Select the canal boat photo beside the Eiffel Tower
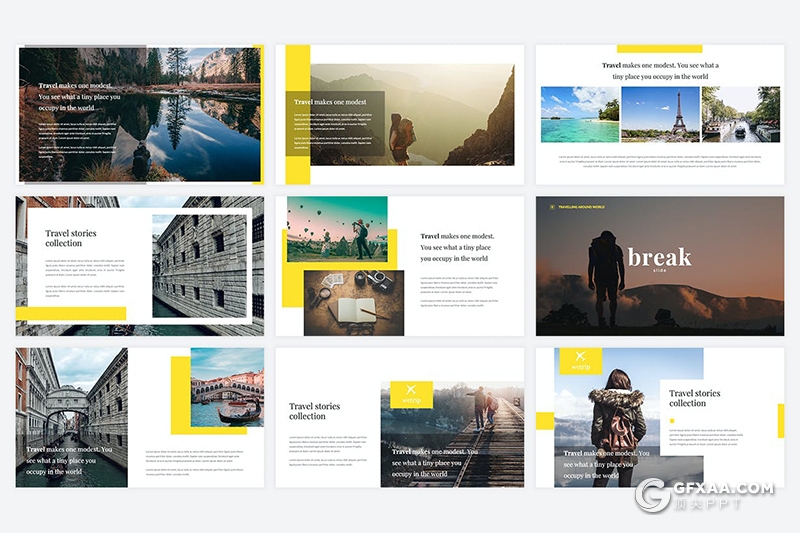 pos(740,114)
